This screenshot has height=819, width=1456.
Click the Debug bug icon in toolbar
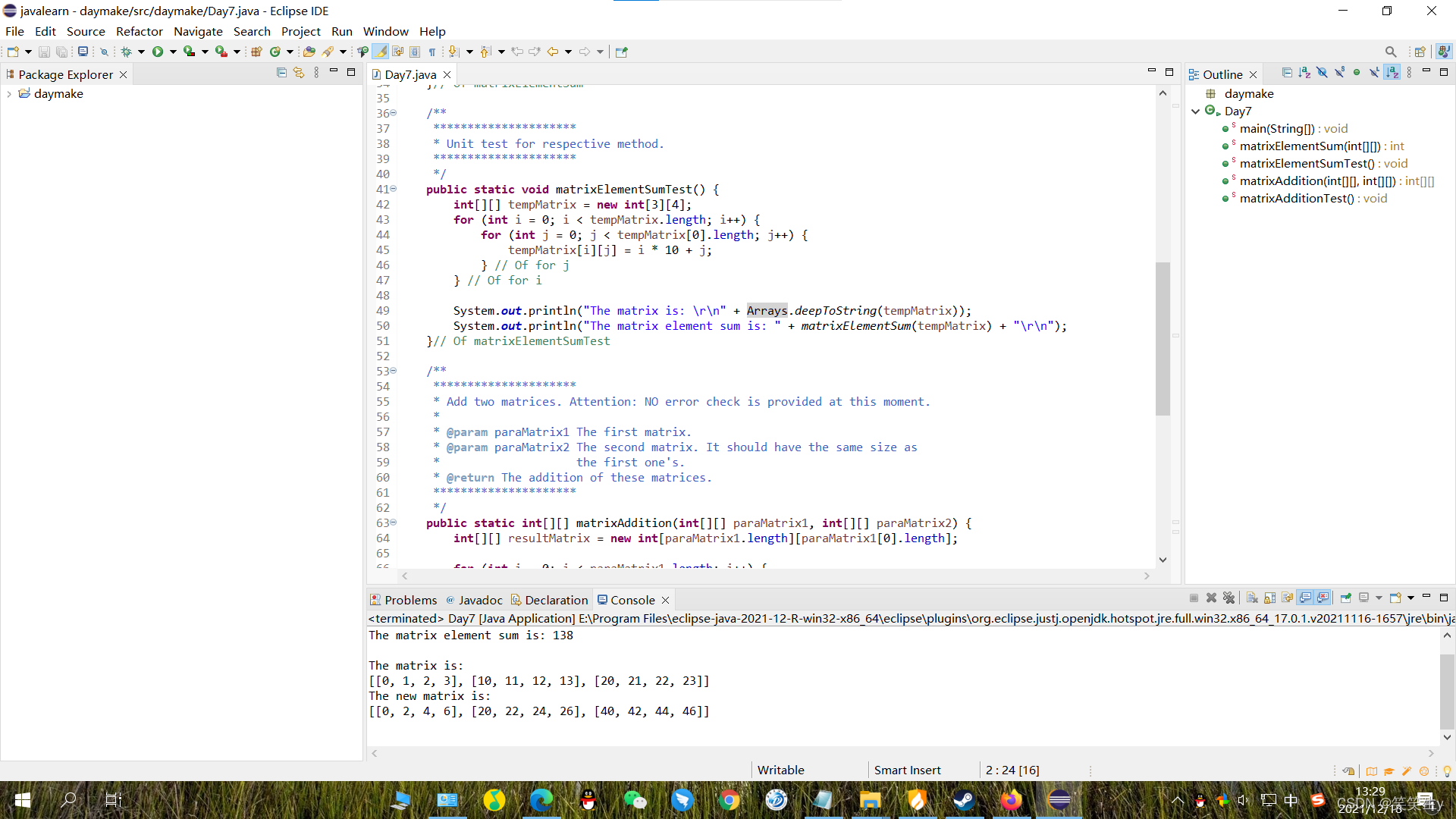(x=126, y=52)
